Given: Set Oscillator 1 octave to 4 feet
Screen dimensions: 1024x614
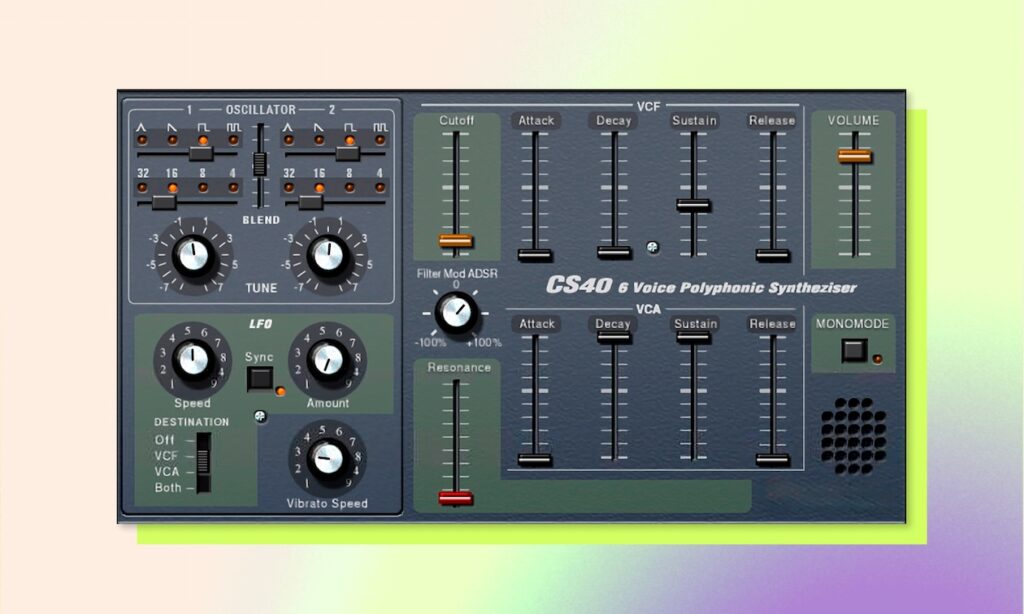Looking at the screenshot, I should (x=233, y=187).
